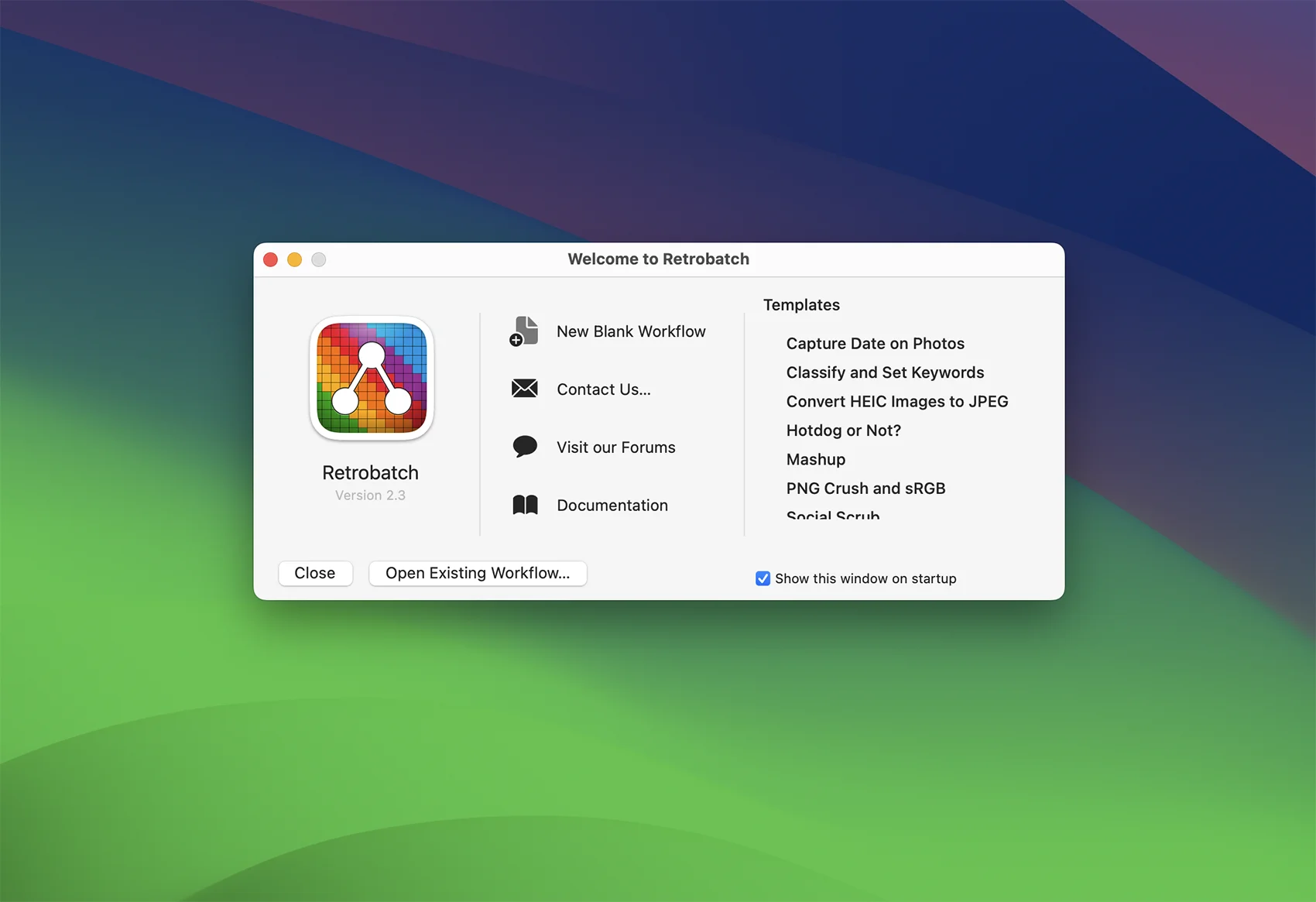Click the Welcome to Retrobatch title bar

tap(659, 259)
